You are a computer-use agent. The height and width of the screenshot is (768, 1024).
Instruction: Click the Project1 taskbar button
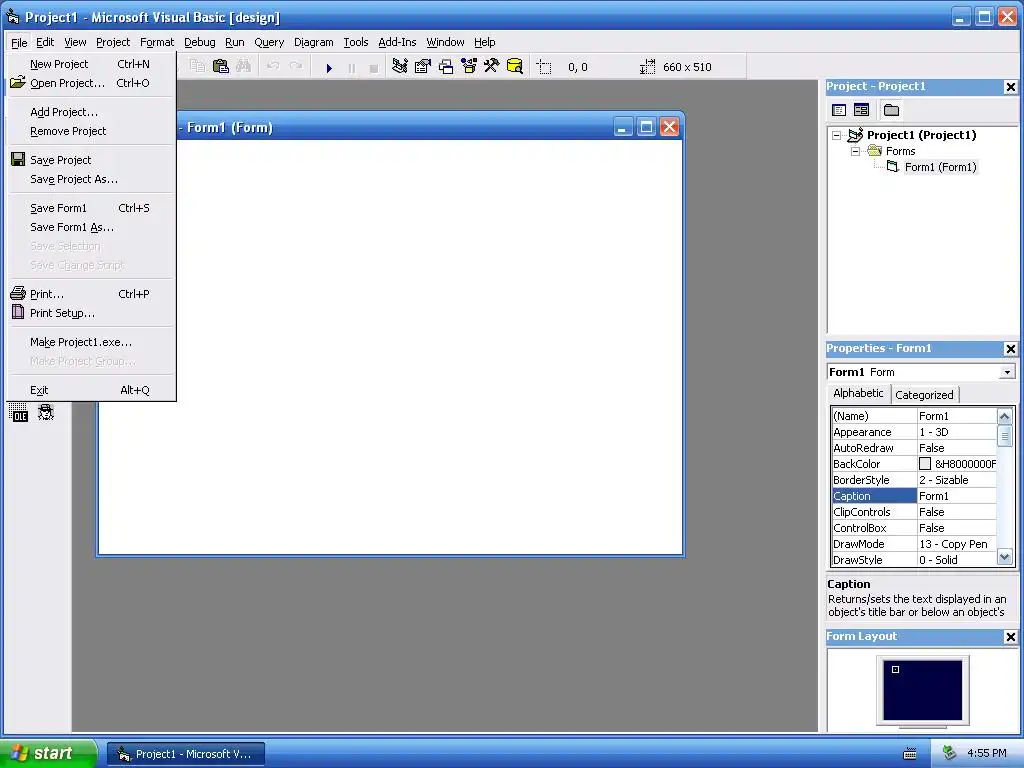click(x=186, y=754)
